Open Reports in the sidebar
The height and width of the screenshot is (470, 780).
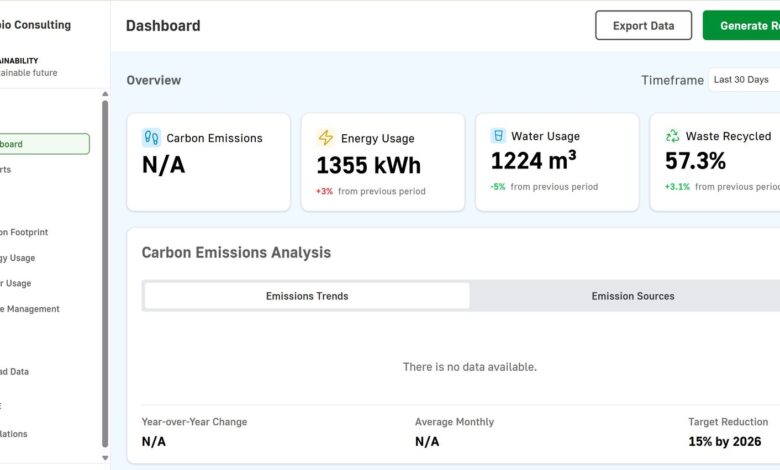(20, 170)
